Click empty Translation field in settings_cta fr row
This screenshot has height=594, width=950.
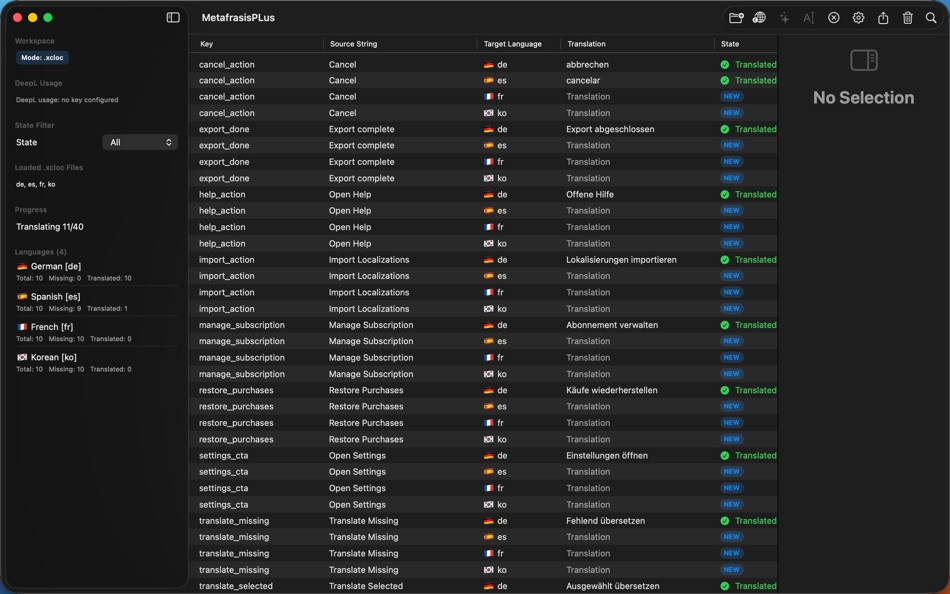pyautogui.click(x=588, y=488)
